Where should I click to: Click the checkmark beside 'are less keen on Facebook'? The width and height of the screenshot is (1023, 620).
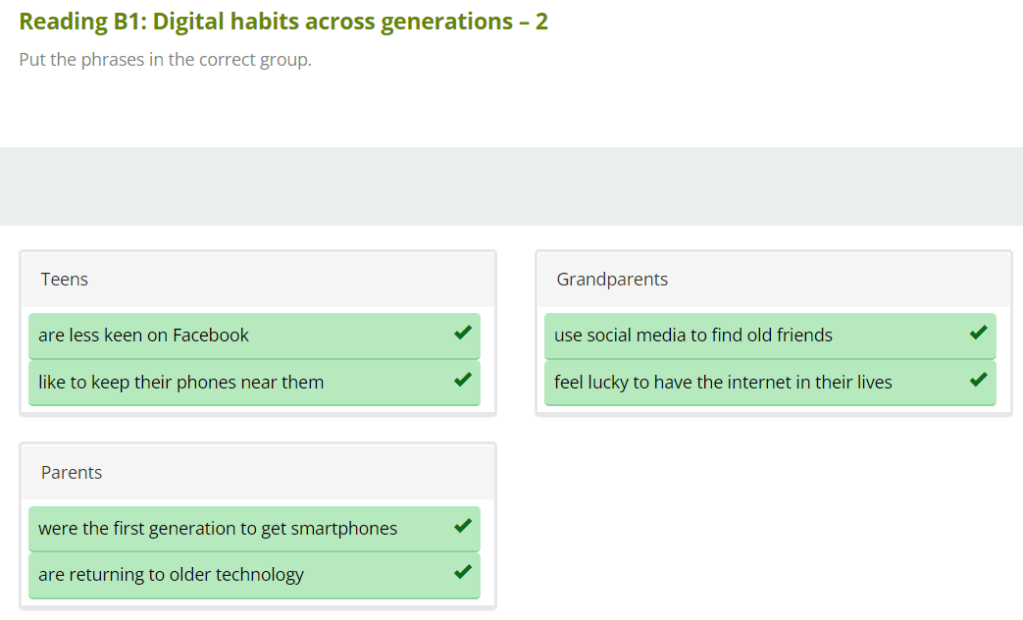point(462,334)
